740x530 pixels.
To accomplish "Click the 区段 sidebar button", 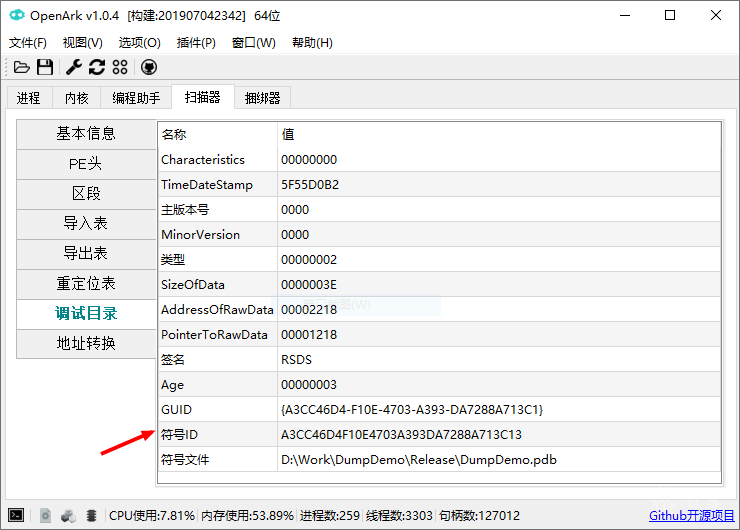I will [x=86, y=194].
